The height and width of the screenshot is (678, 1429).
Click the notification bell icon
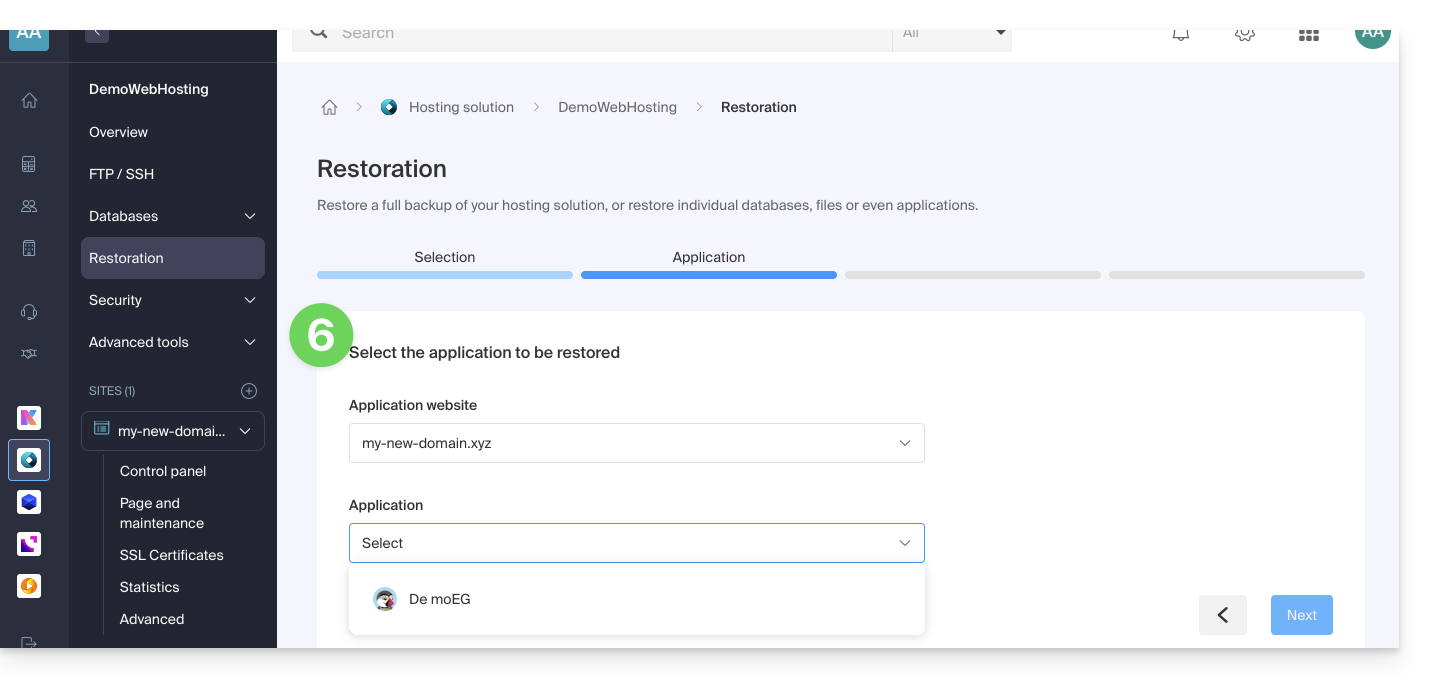[1181, 35]
